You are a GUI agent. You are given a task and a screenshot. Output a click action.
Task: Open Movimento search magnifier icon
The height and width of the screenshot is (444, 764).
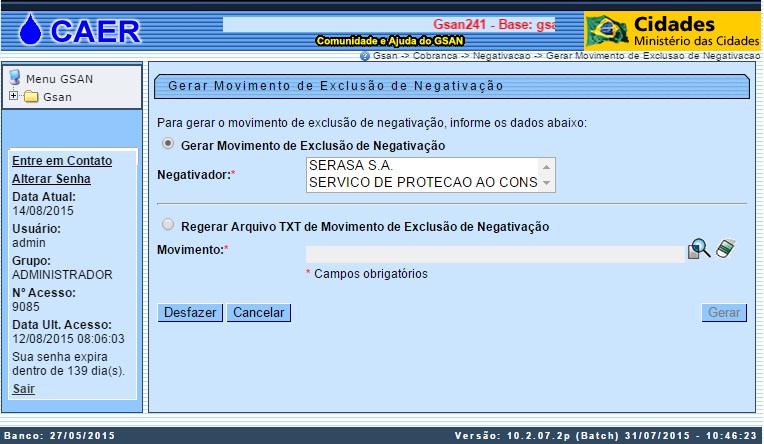pos(699,249)
